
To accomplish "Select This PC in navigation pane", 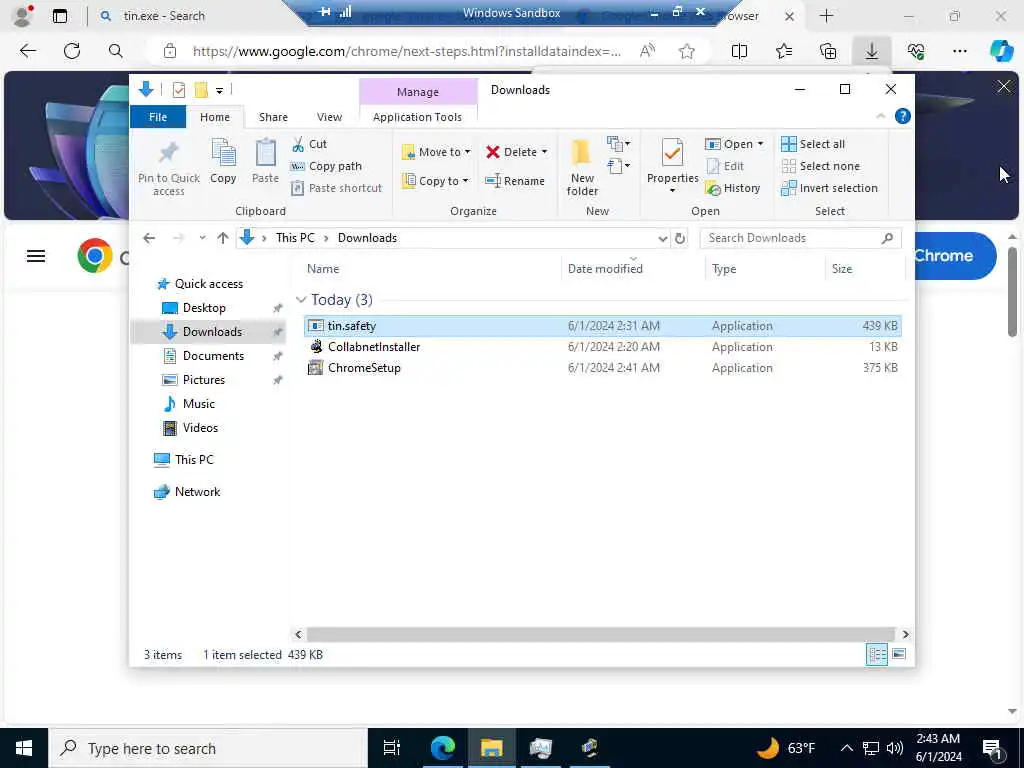I will click(194, 460).
